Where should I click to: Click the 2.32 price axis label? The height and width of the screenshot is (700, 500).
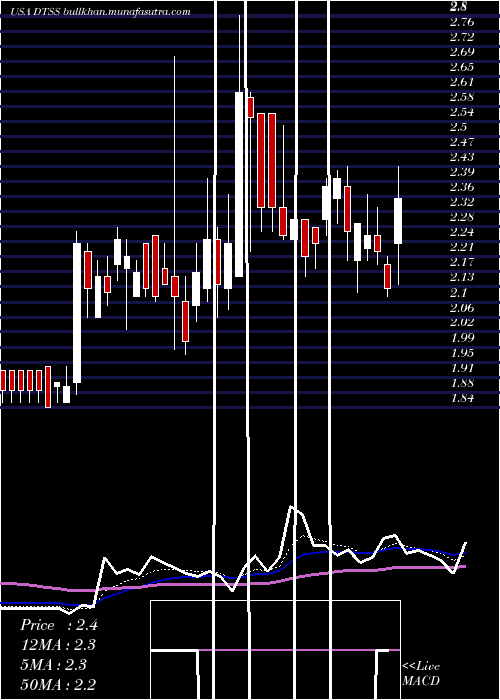tap(462, 202)
